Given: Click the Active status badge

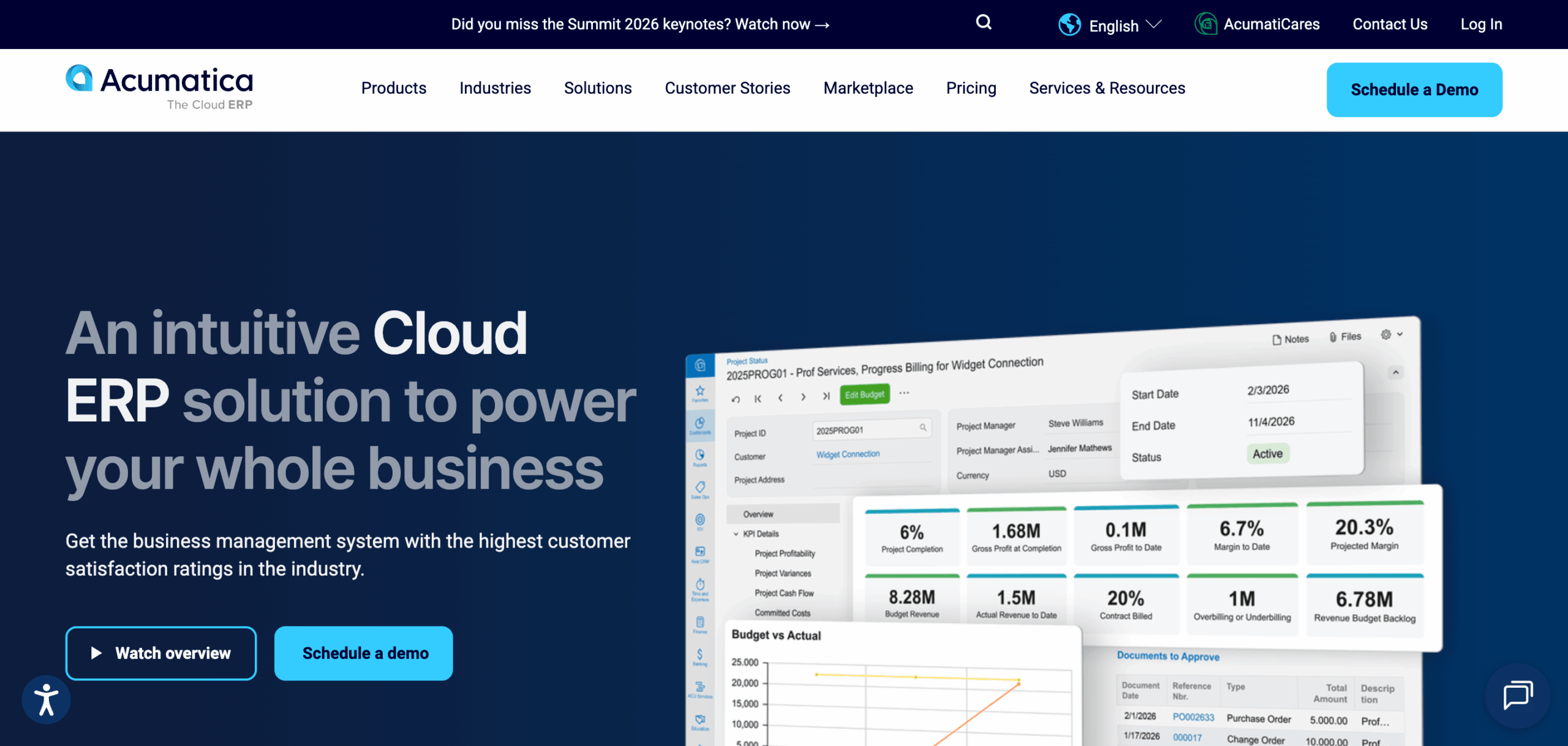Looking at the screenshot, I should click(1268, 454).
